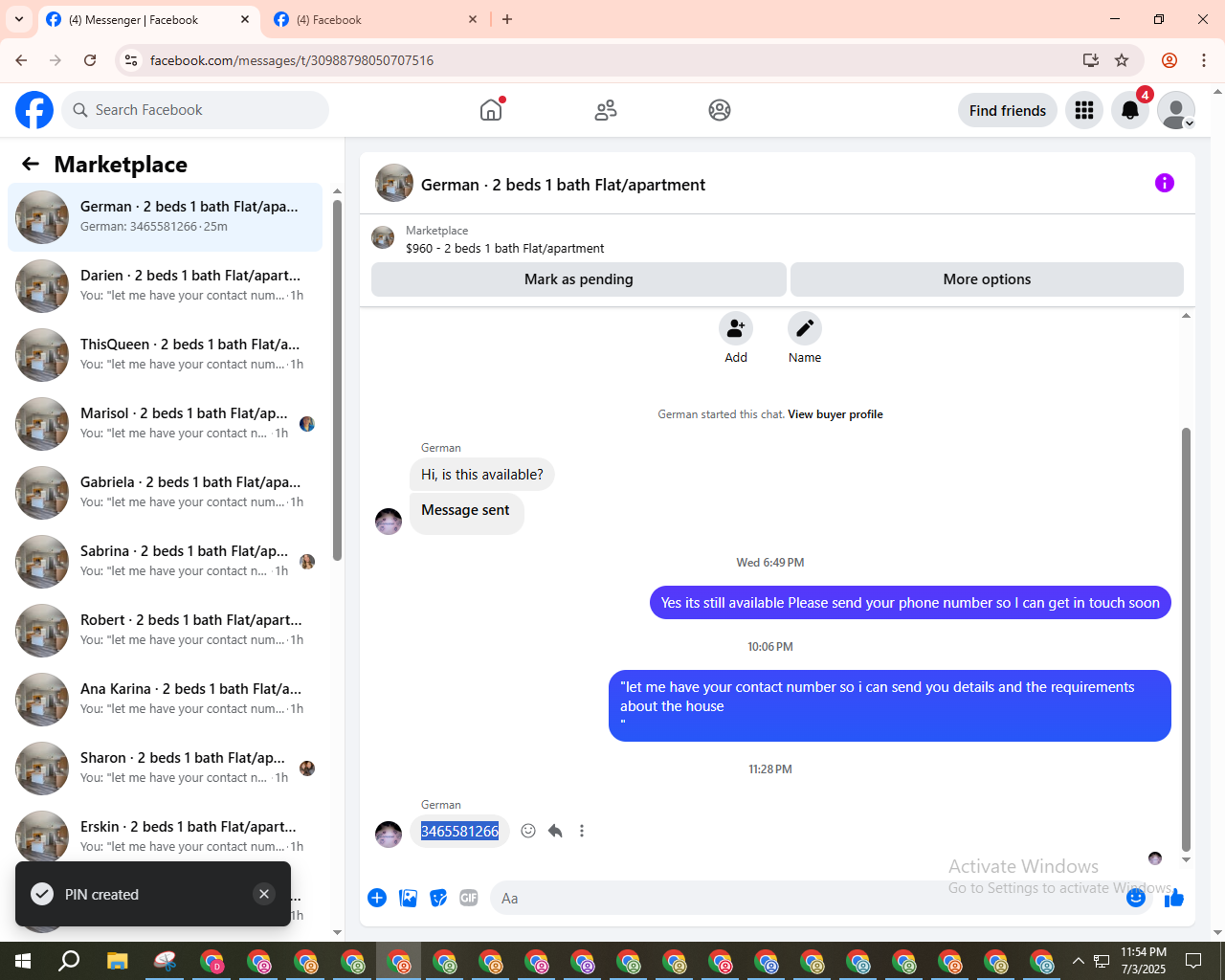
Task: Attach a photo using the image icon
Action: point(408,898)
